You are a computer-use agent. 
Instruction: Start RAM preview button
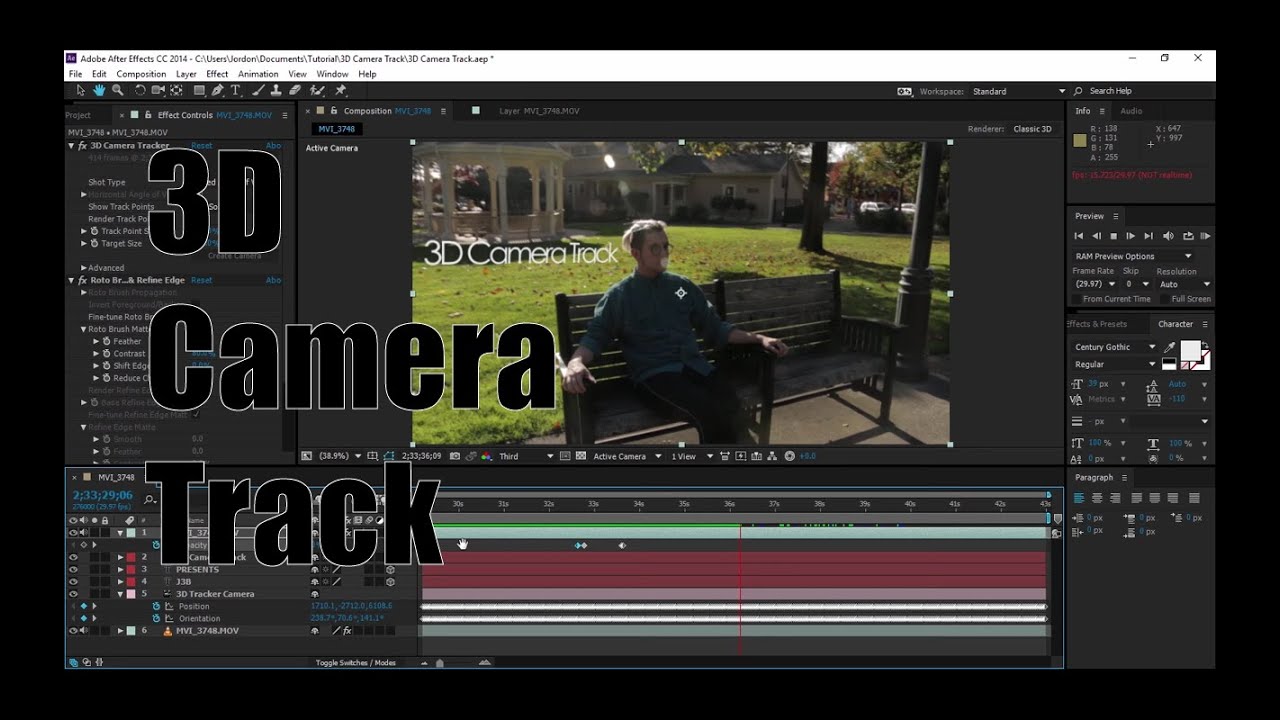pyautogui.click(x=1205, y=236)
